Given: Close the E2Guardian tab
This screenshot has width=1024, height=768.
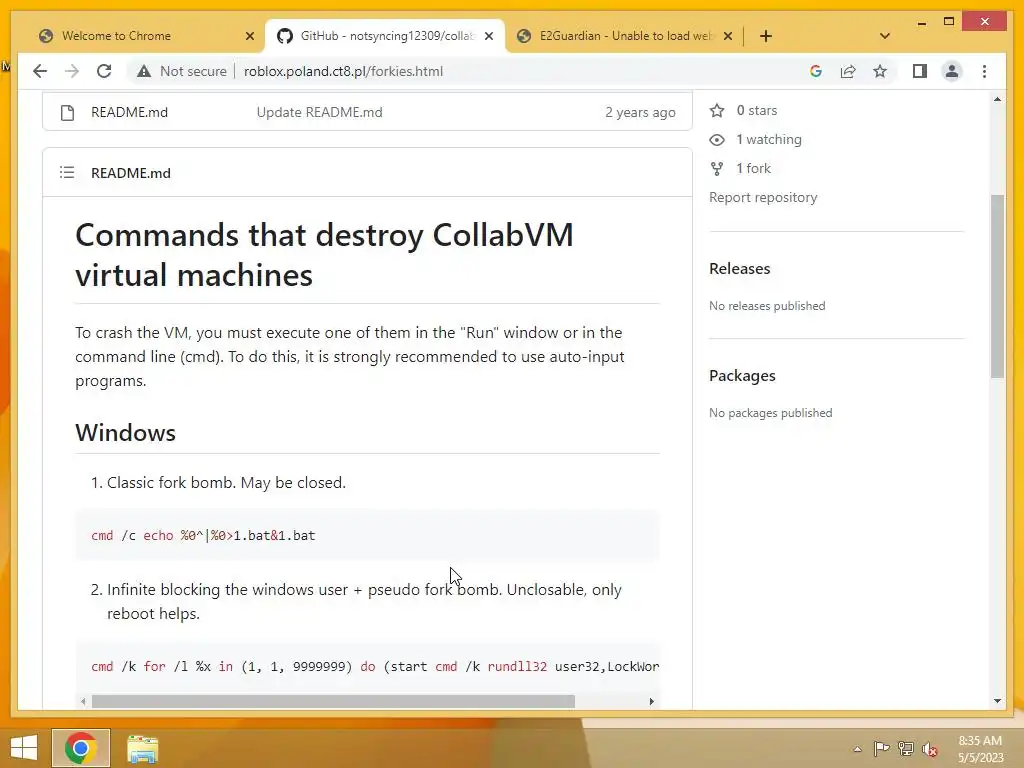Looking at the screenshot, I should [x=728, y=36].
